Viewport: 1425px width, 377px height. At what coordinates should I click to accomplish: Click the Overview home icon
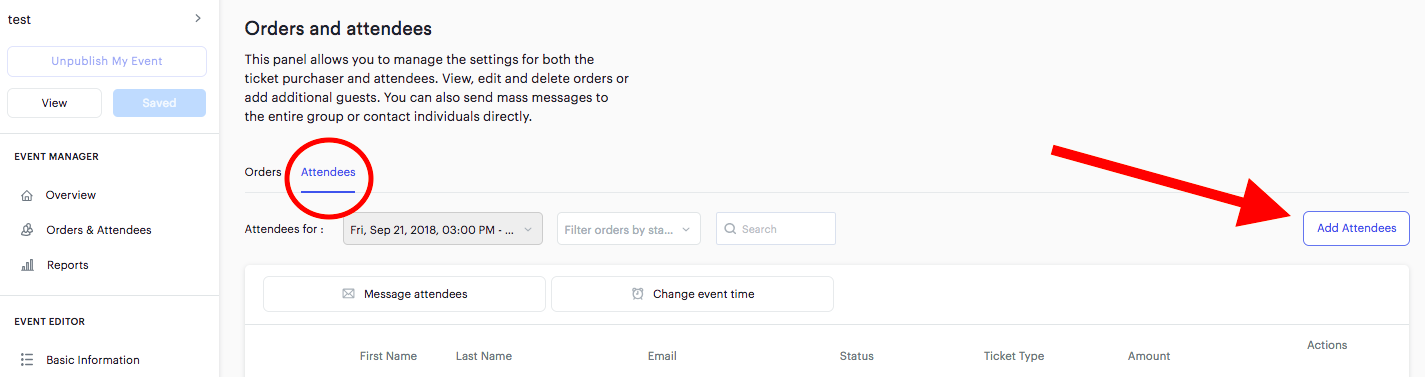pyautogui.click(x=27, y=195)
